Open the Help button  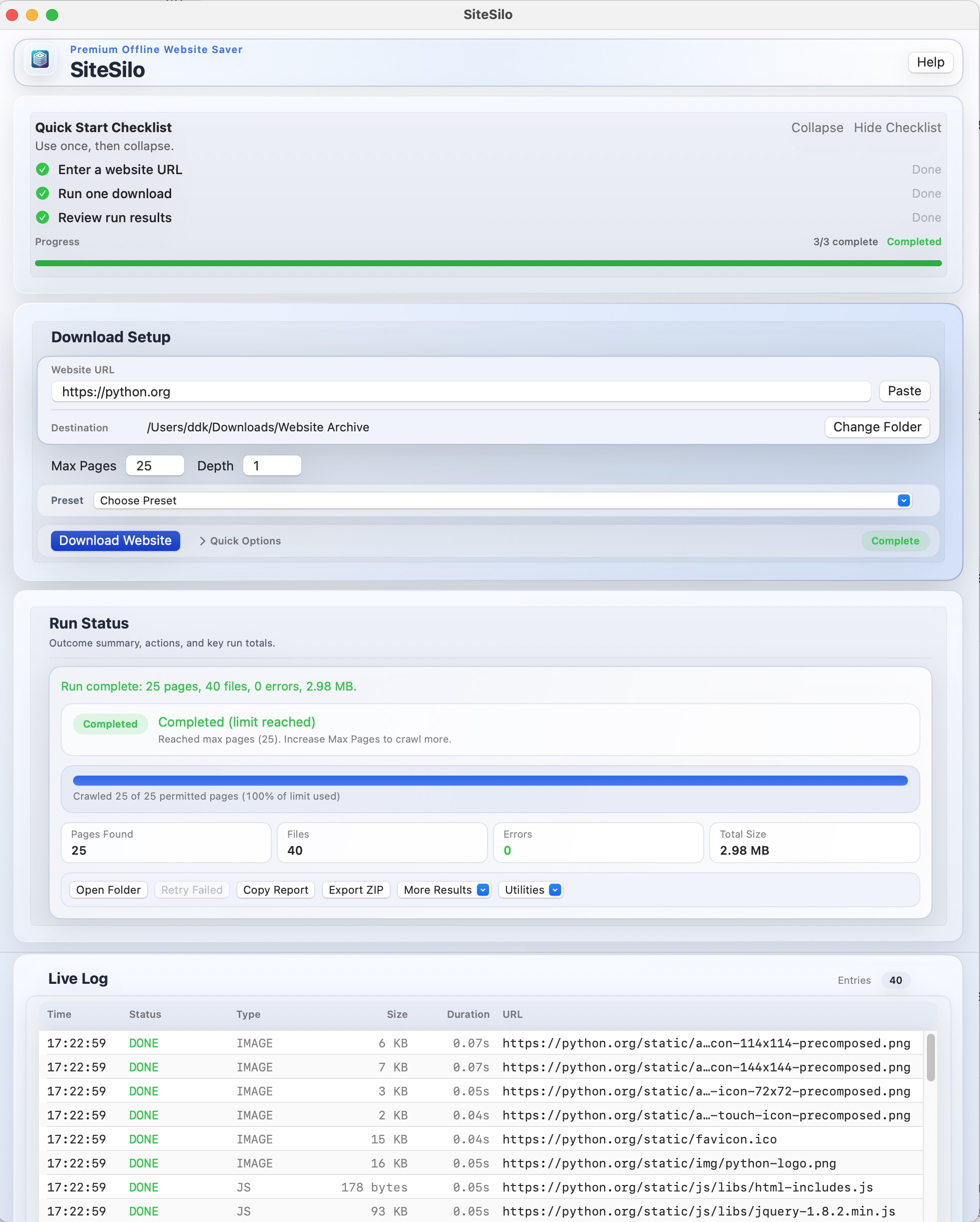(x=930, y=62)
